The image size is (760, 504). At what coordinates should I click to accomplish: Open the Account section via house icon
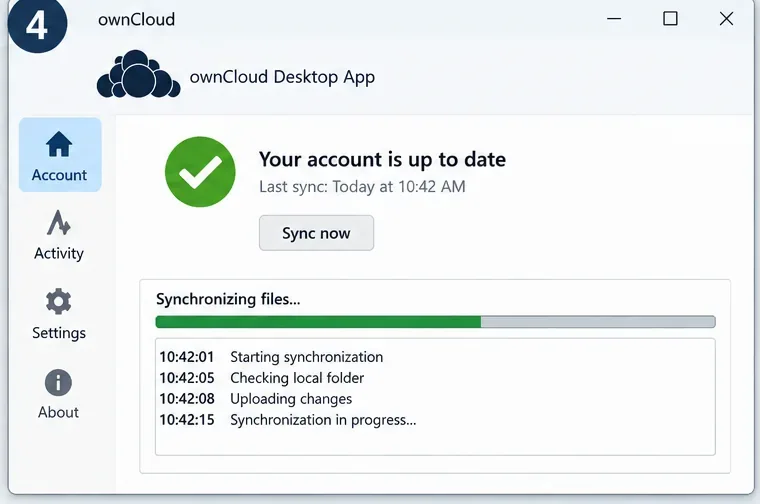(59, 144)
